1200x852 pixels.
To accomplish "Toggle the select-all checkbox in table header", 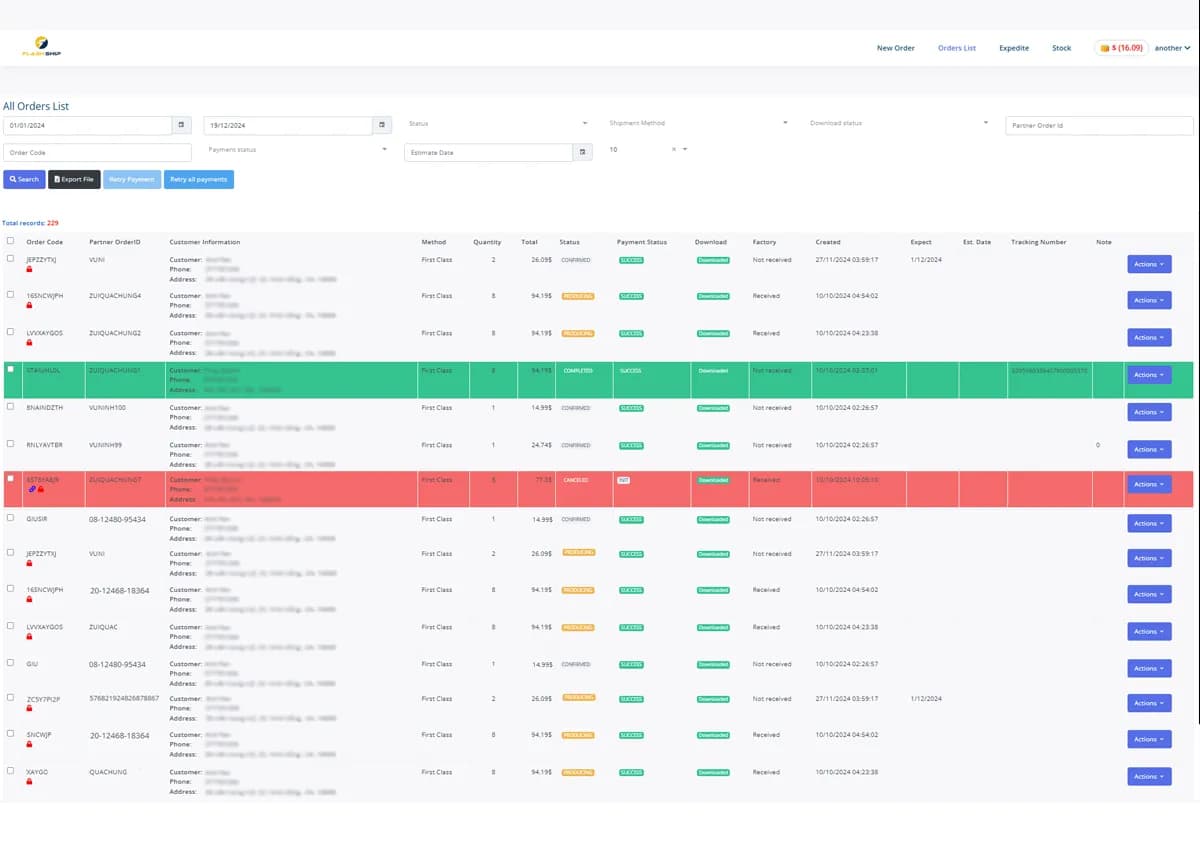I will (10, 241).
